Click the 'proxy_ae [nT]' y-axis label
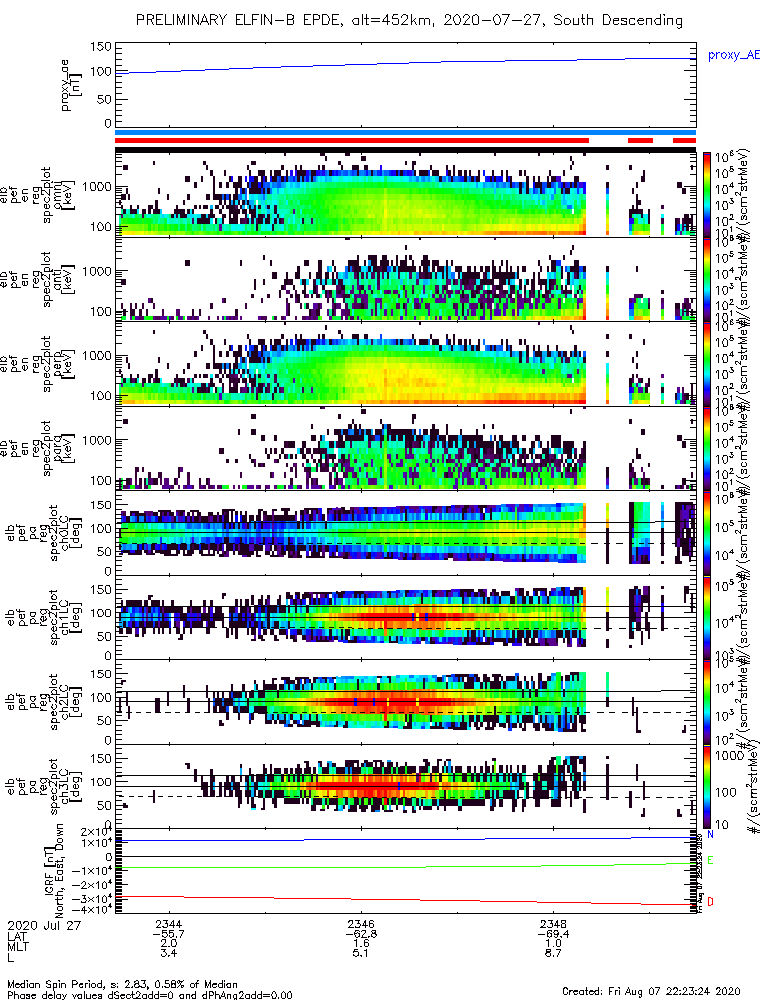 (x=72, y=85)
